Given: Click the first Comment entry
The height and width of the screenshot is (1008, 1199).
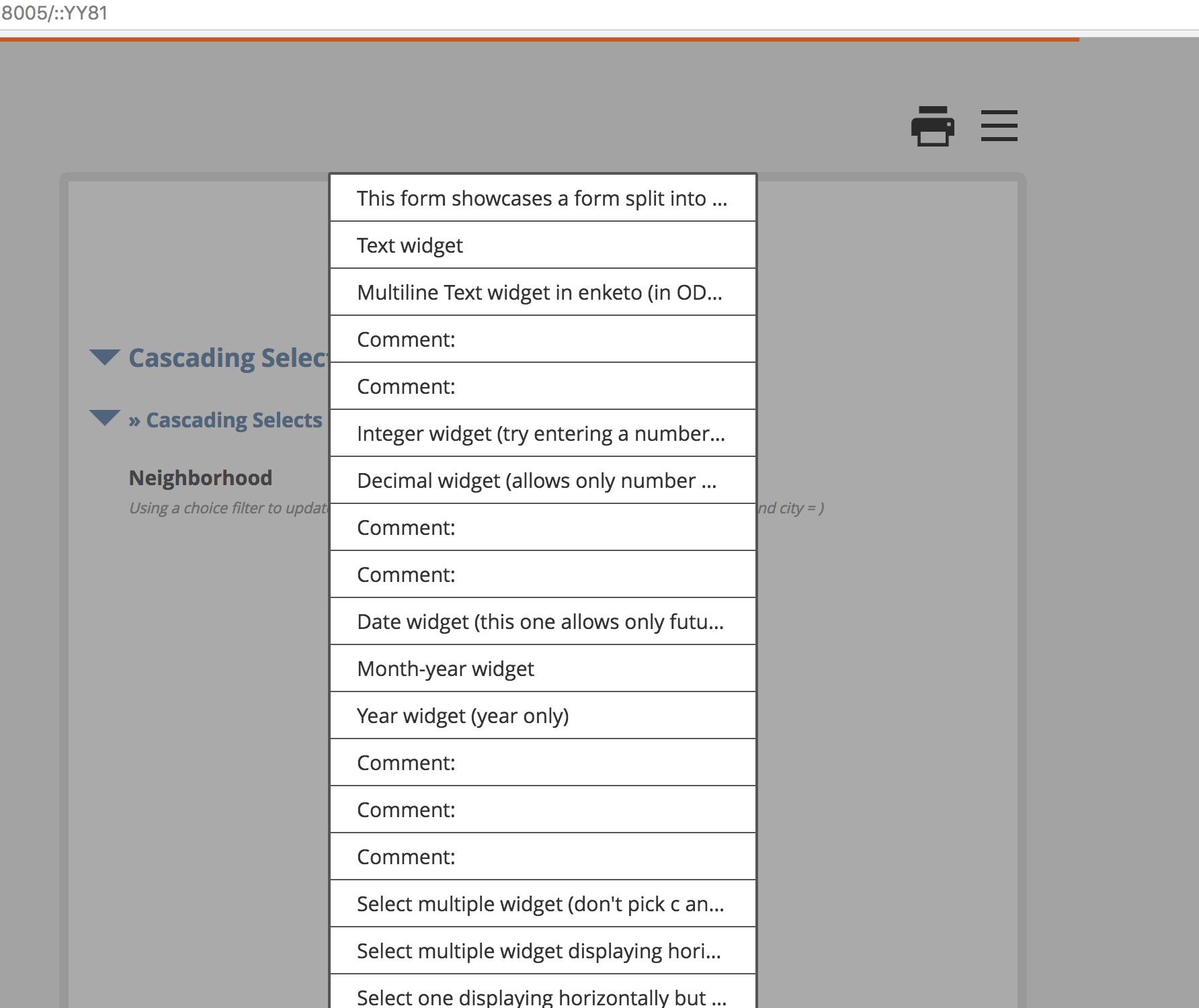Looking at the screenshot, I should coord(543,339).
